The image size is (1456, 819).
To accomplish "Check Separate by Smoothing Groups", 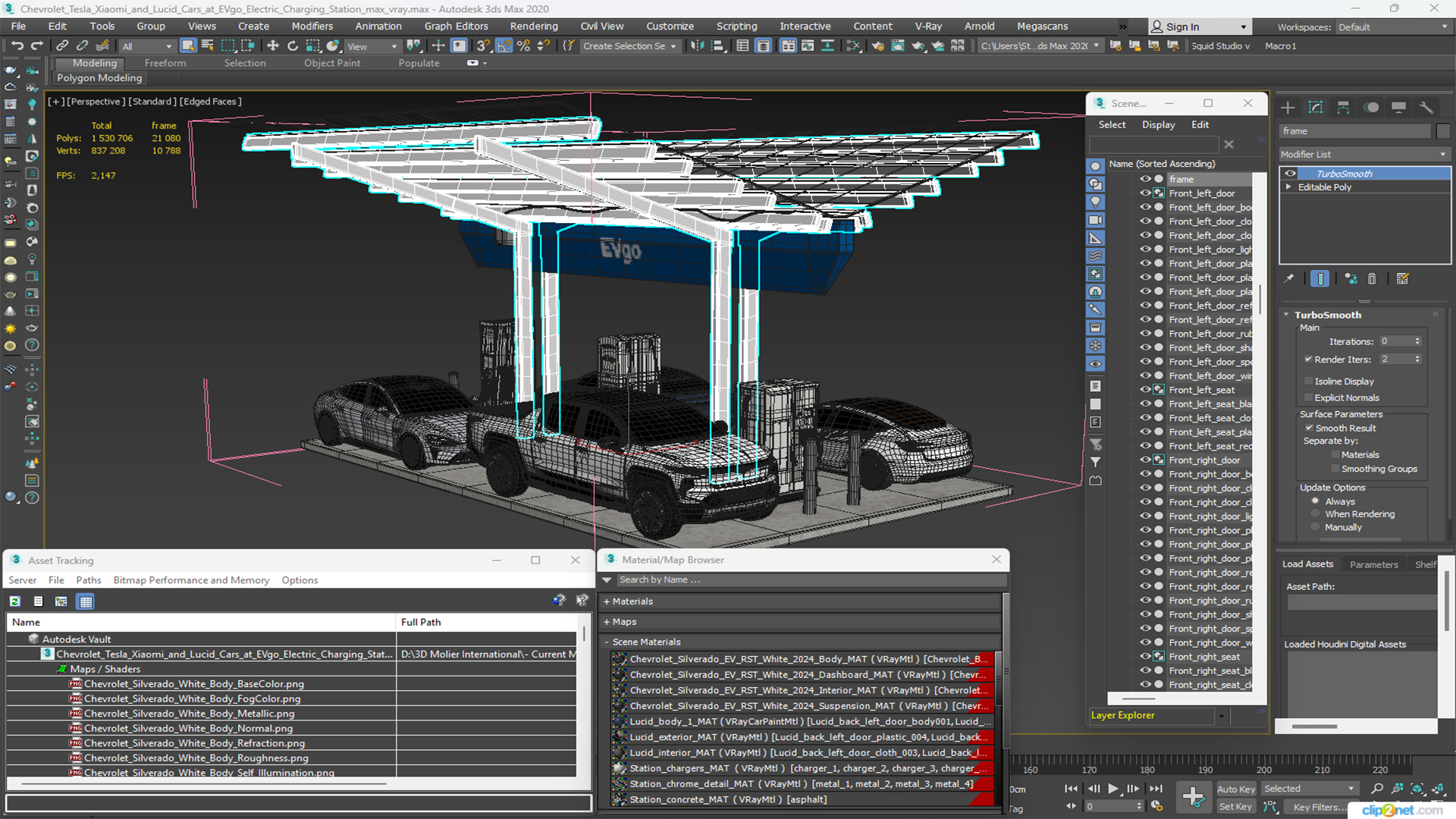I will pyautogui.click(x=1335, y=469).
